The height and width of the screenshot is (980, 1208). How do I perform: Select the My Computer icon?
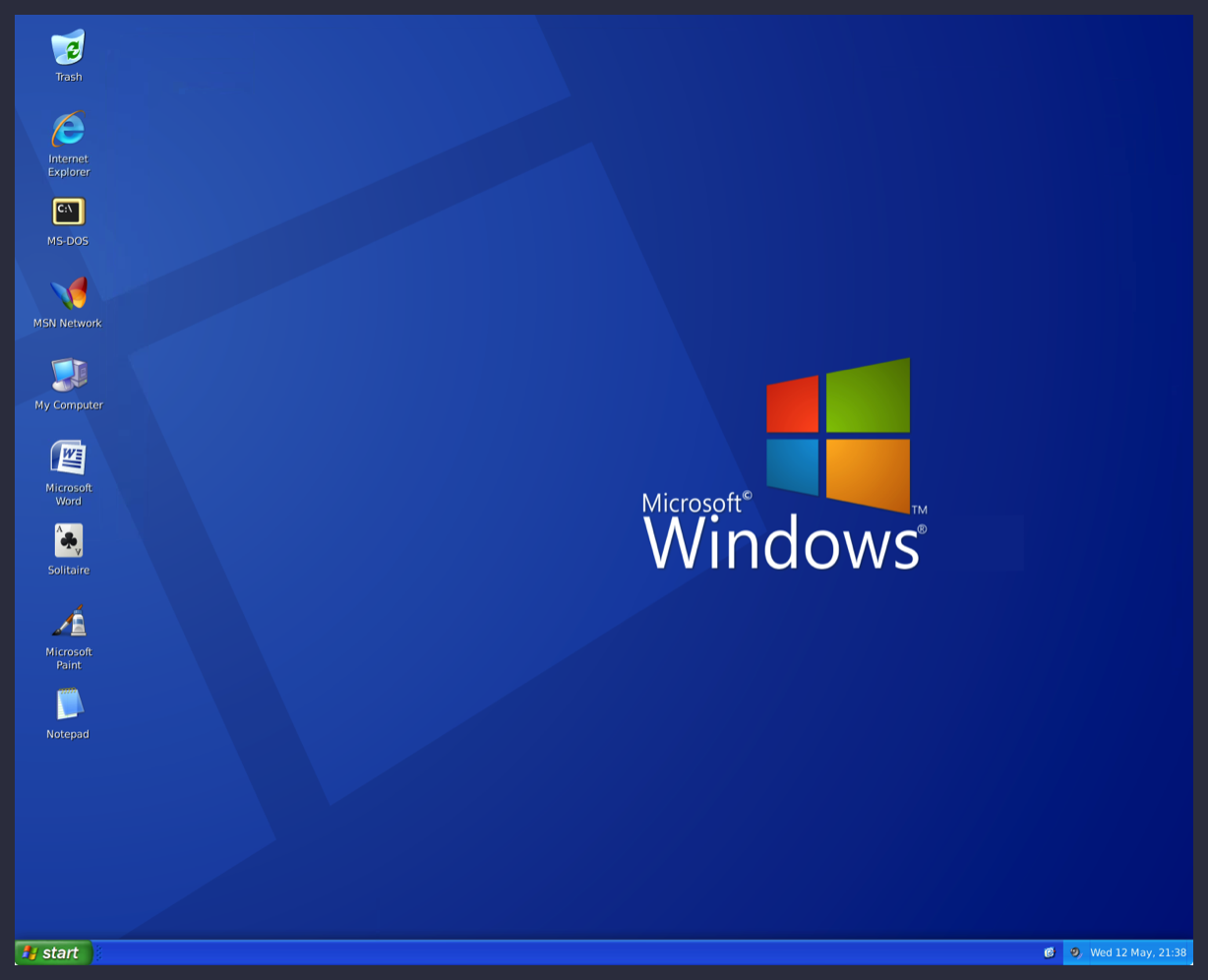(x=69, y=375)
